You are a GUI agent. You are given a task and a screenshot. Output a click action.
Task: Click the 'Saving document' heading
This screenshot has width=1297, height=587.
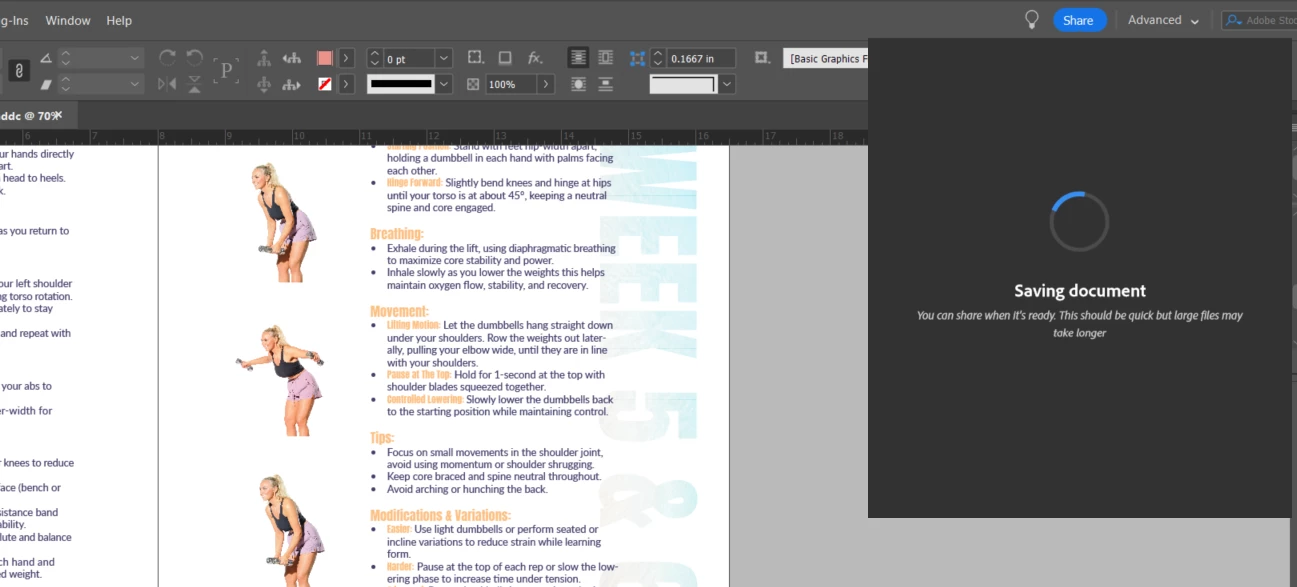point(1080,291)
